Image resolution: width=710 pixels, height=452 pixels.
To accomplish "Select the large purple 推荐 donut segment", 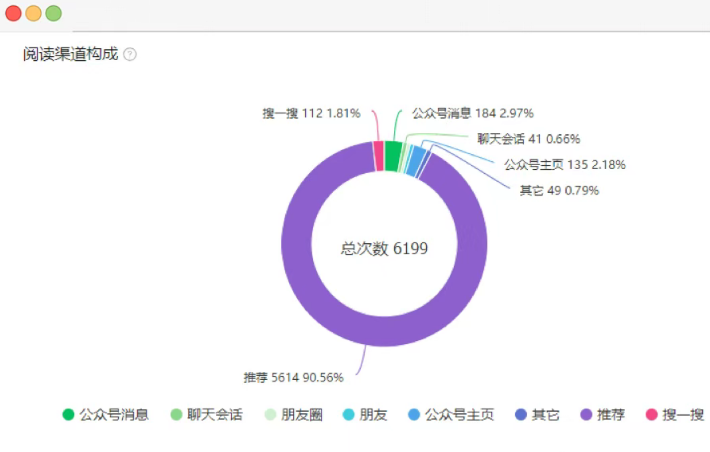I will (x=384, y=332).
